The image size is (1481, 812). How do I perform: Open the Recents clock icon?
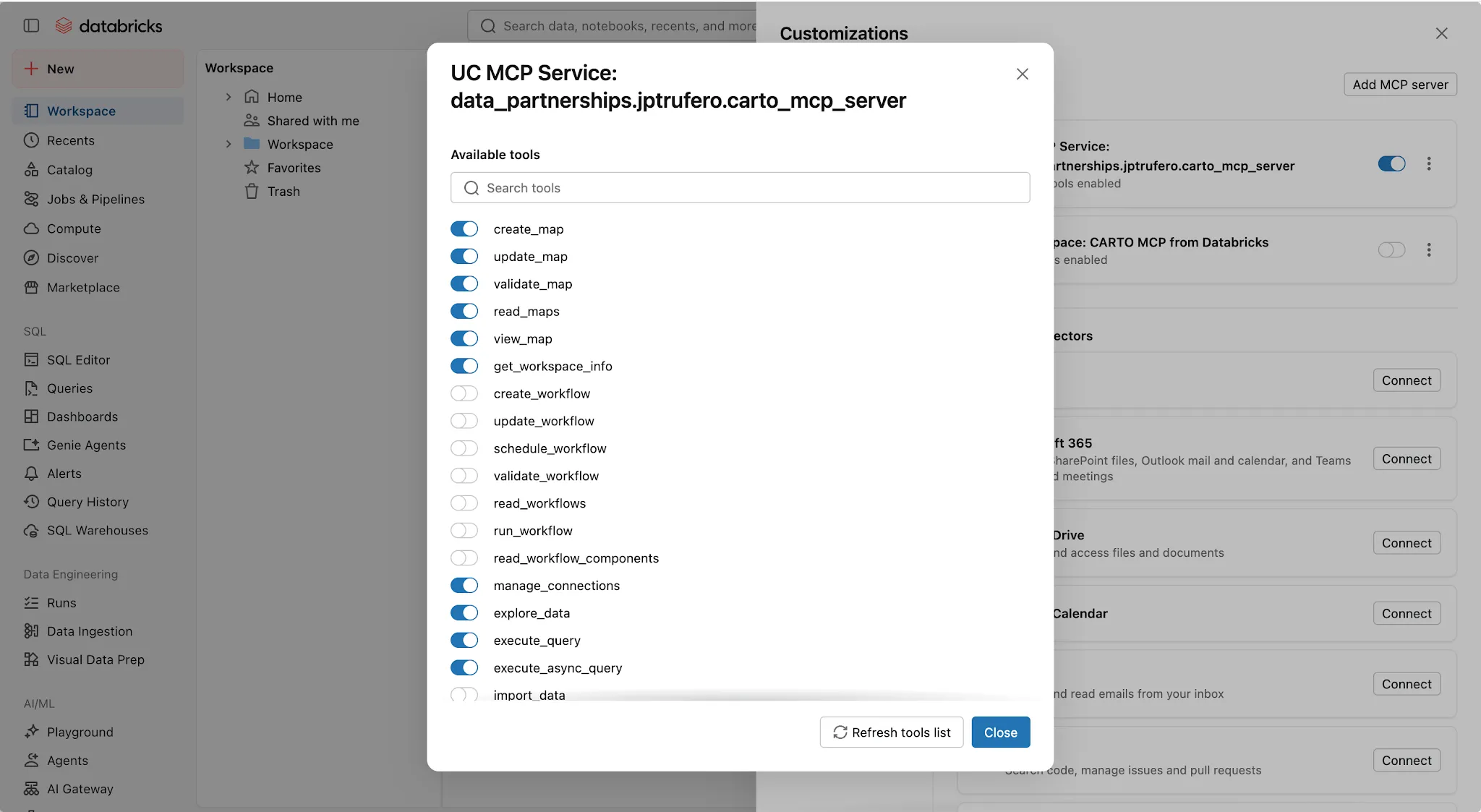(x=31, y=140)
